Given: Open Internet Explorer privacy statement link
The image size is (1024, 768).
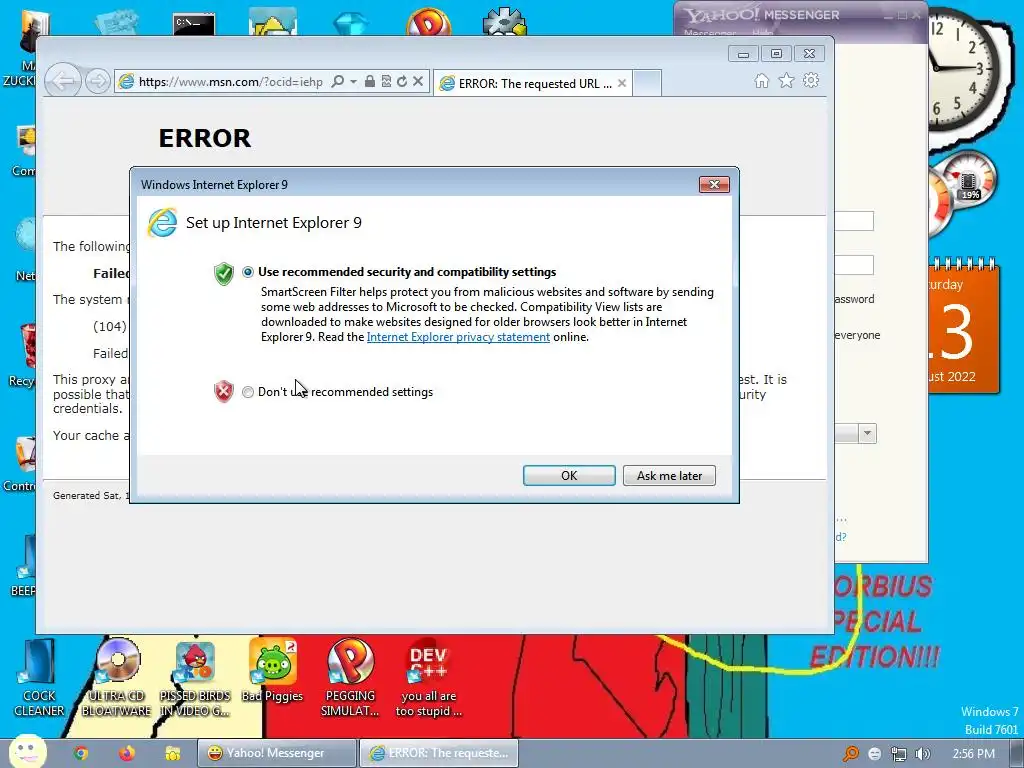Looking at the screenshot, I should click(458, 337).
